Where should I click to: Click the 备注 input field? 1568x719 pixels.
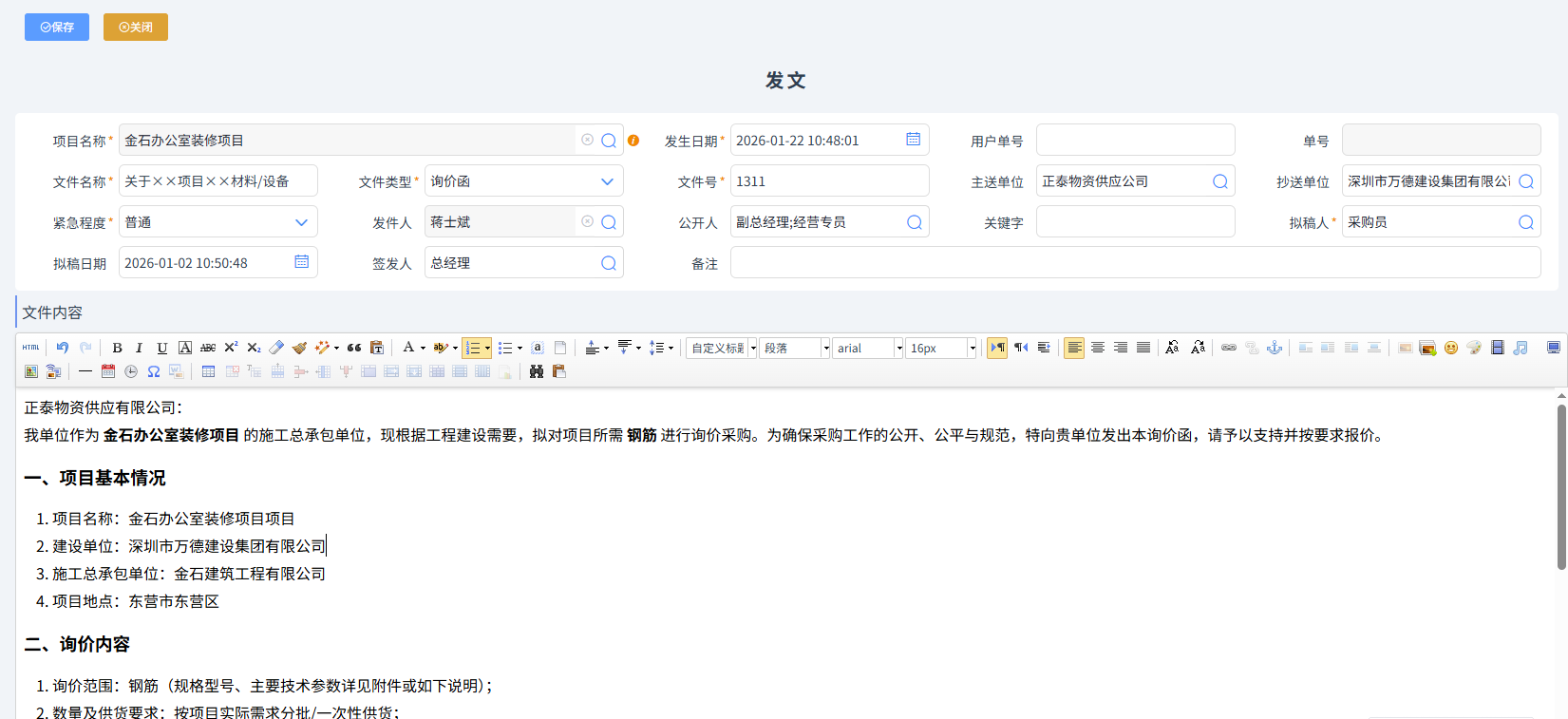[1136, 263]
